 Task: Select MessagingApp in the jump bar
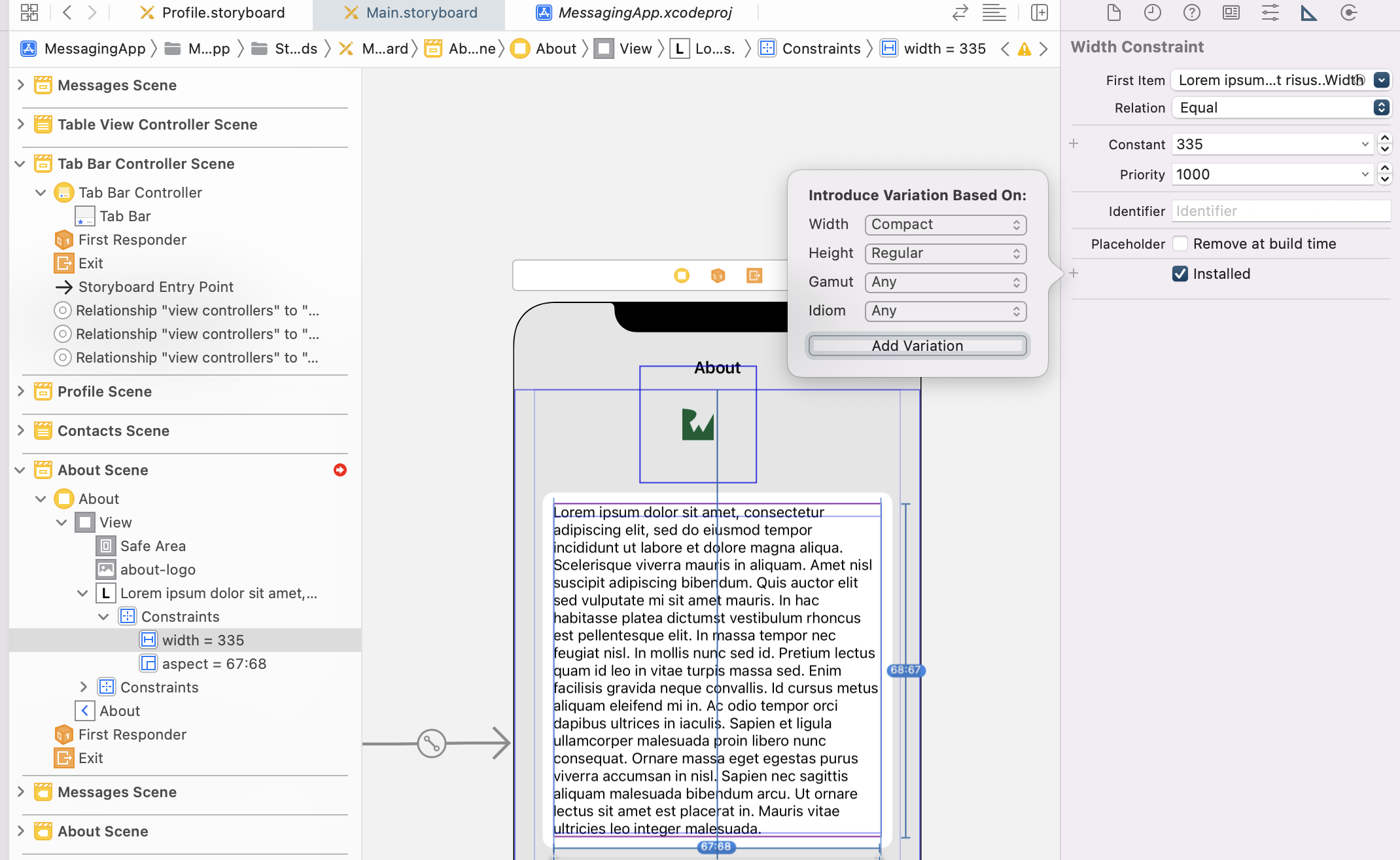[x=83, y=48]
